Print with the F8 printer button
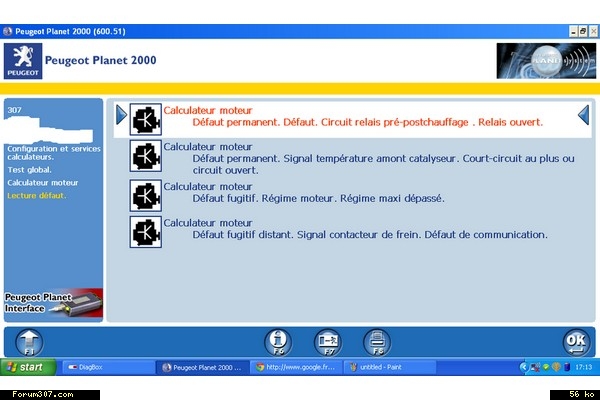Image resolution: width=600 pixels, height=400 pixels. coord(377,342)
